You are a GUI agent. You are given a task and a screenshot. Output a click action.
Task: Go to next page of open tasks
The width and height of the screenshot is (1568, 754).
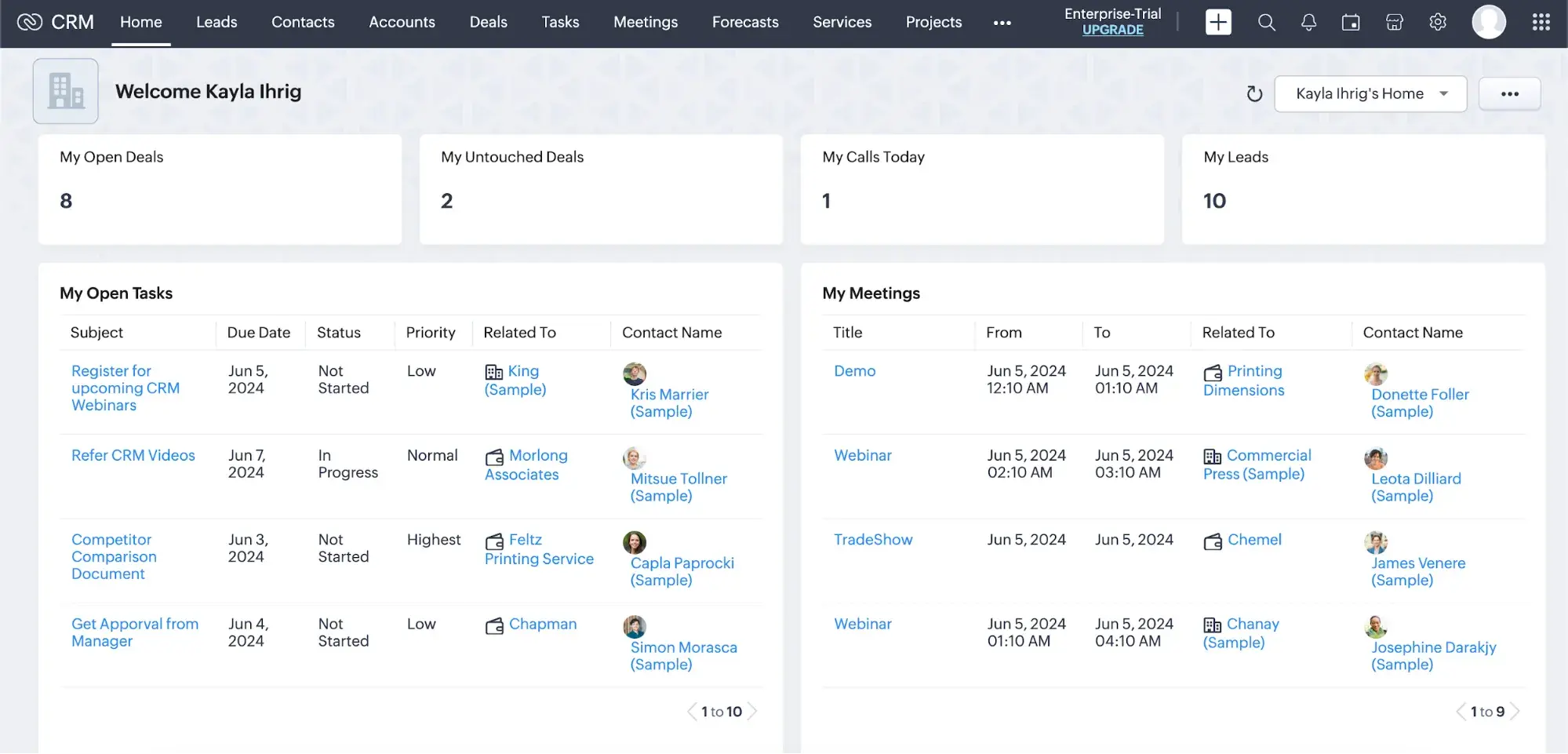click(x=752, y=712)
